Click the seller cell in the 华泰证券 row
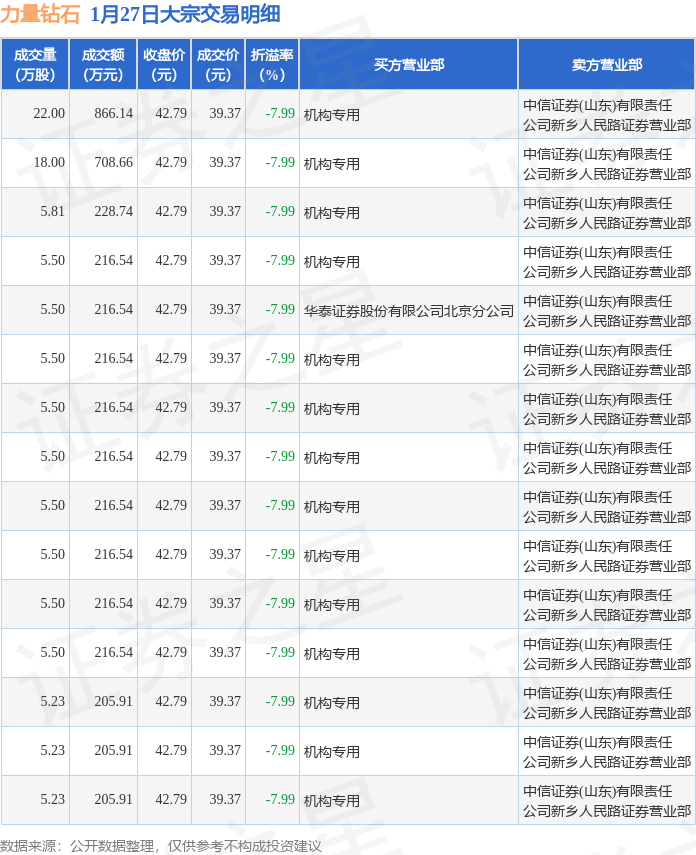Viewport: 696px width, 855px height. coord(607,311)
